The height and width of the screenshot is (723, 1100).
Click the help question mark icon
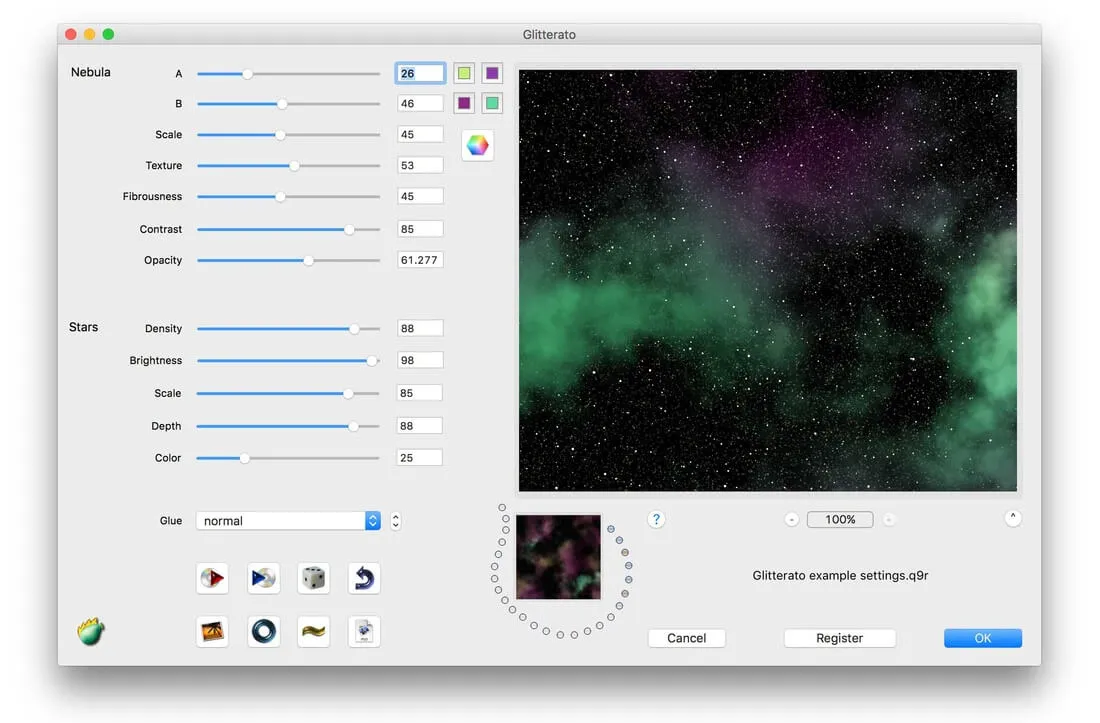657,519
